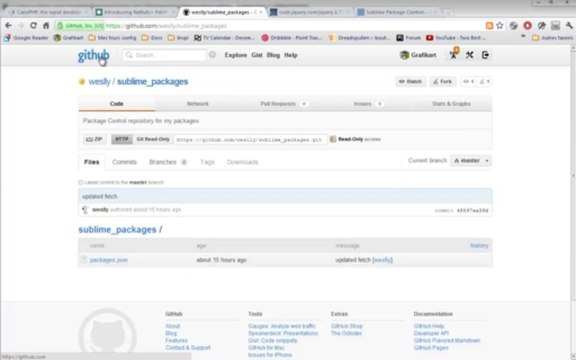Open GitHub notifications icon with orange badge
576x360 pixels.
(x=454, y=54)
